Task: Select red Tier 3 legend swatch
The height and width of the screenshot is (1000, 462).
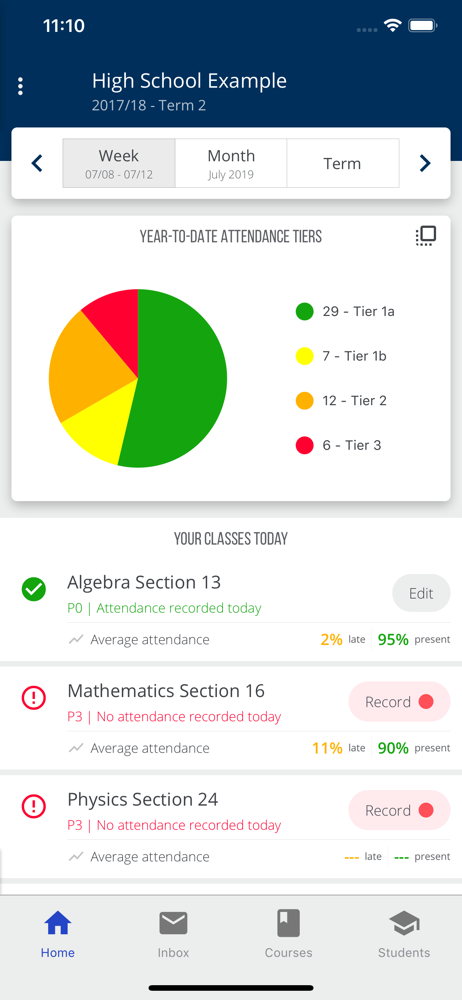Action: pyautogui.click(x=305, y=445)
